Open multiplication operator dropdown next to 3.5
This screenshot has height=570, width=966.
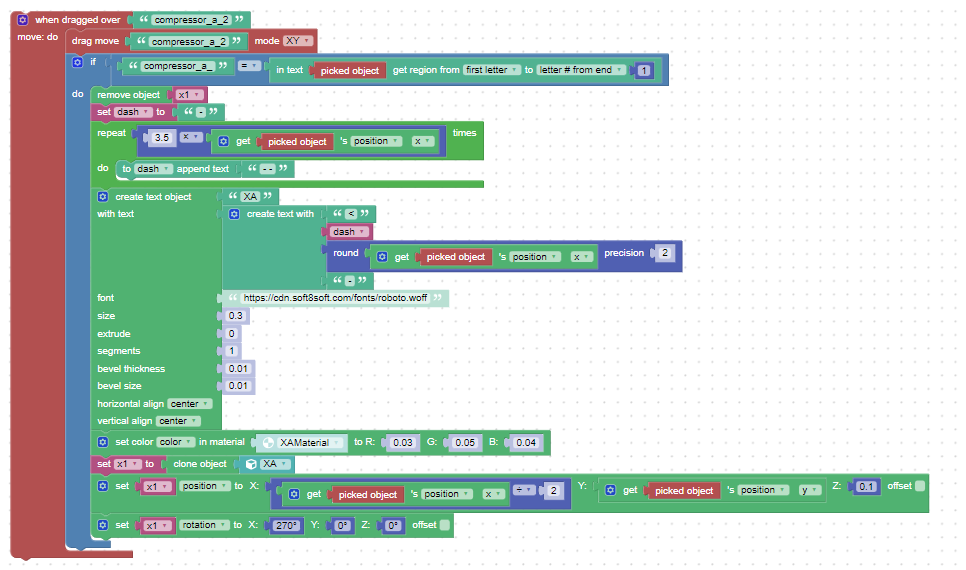[190, 137]
